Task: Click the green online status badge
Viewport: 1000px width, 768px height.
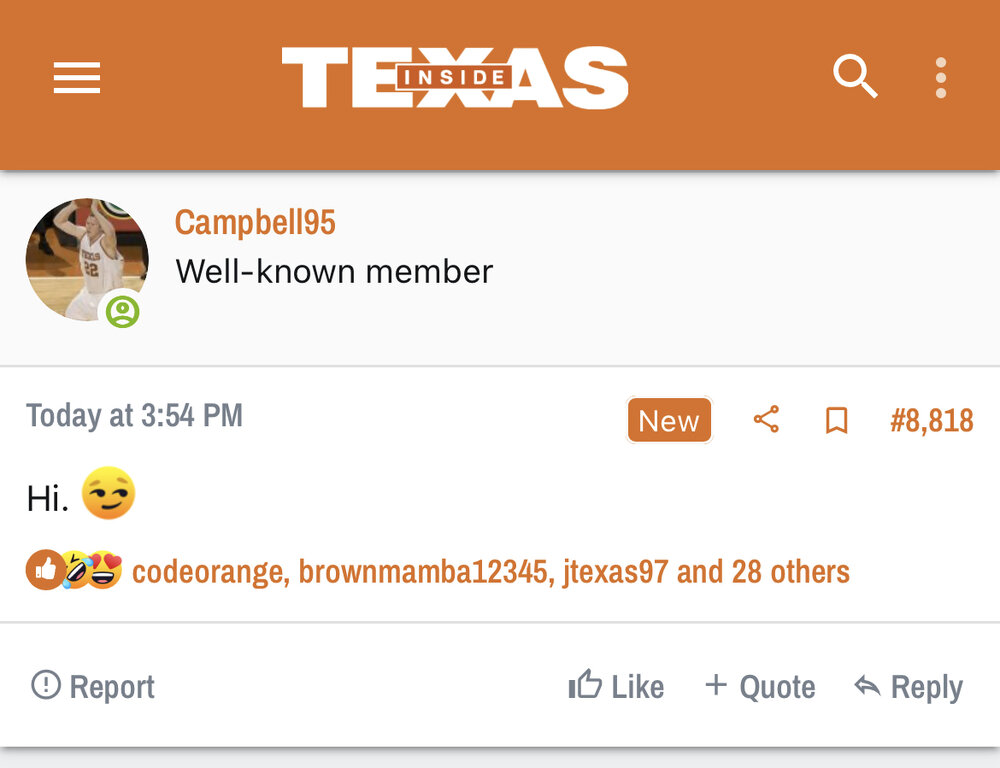Action: (x=123, y=311)
